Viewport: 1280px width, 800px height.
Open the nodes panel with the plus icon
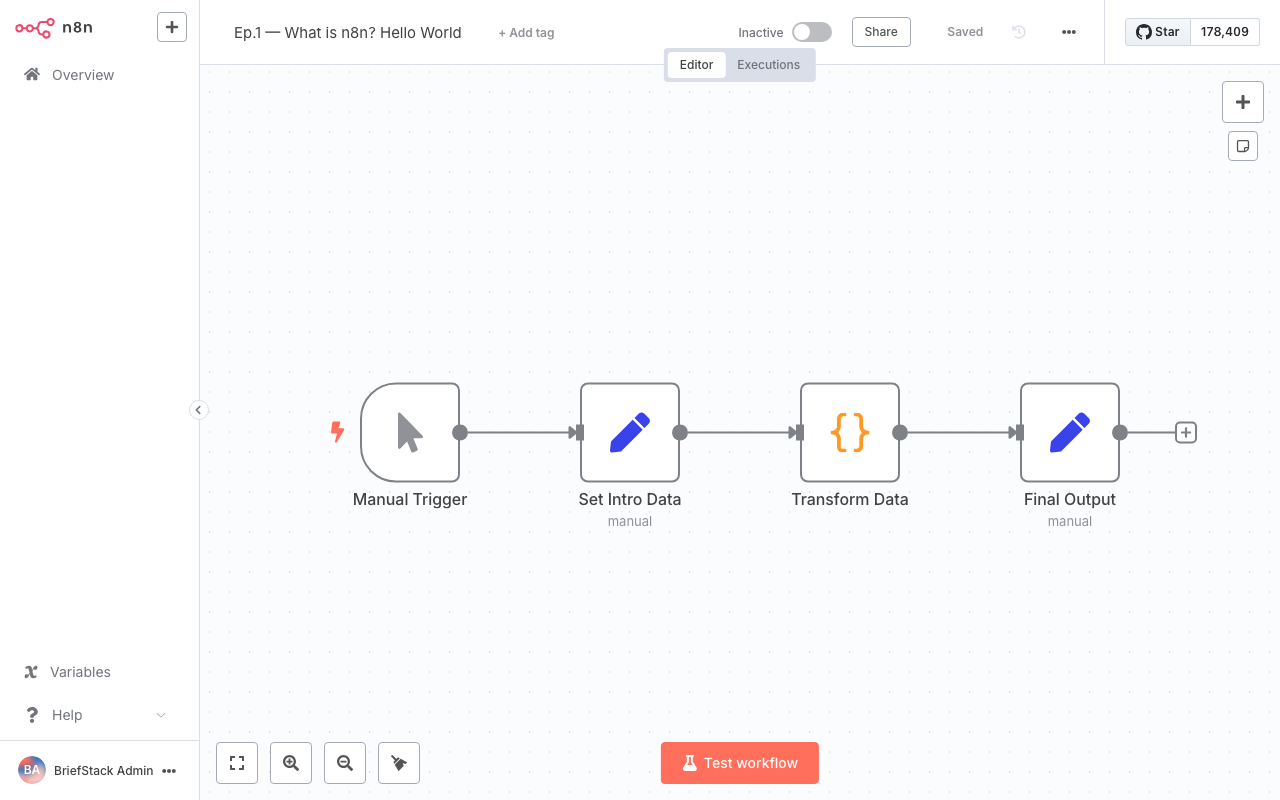[x=1243, y=101]
